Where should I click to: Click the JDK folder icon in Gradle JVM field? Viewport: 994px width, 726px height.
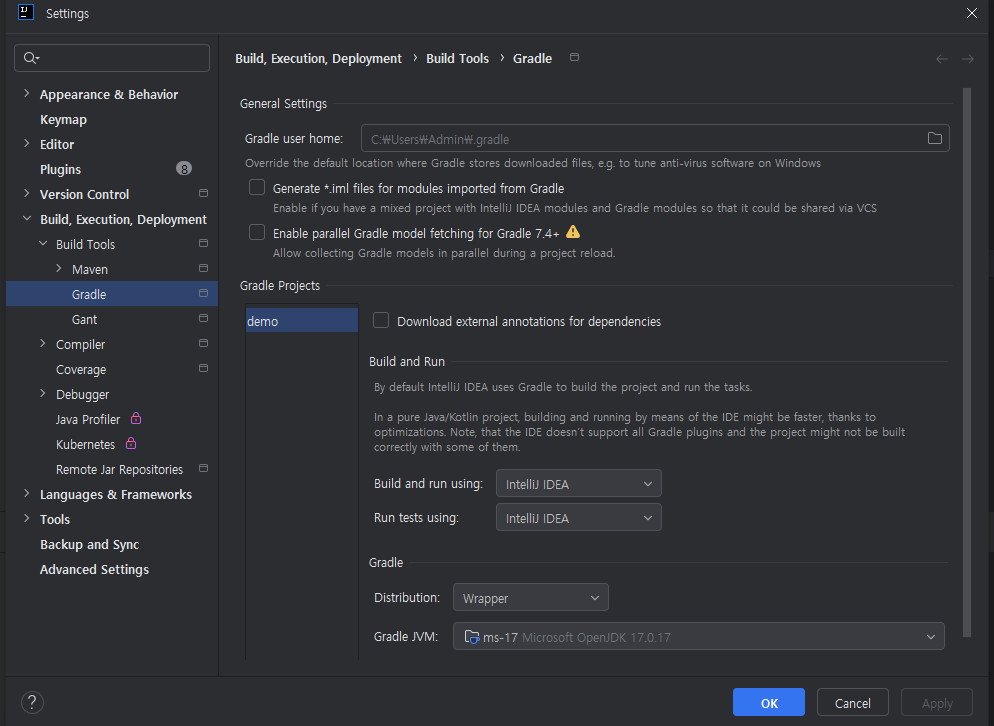click(x=472, y=637)
